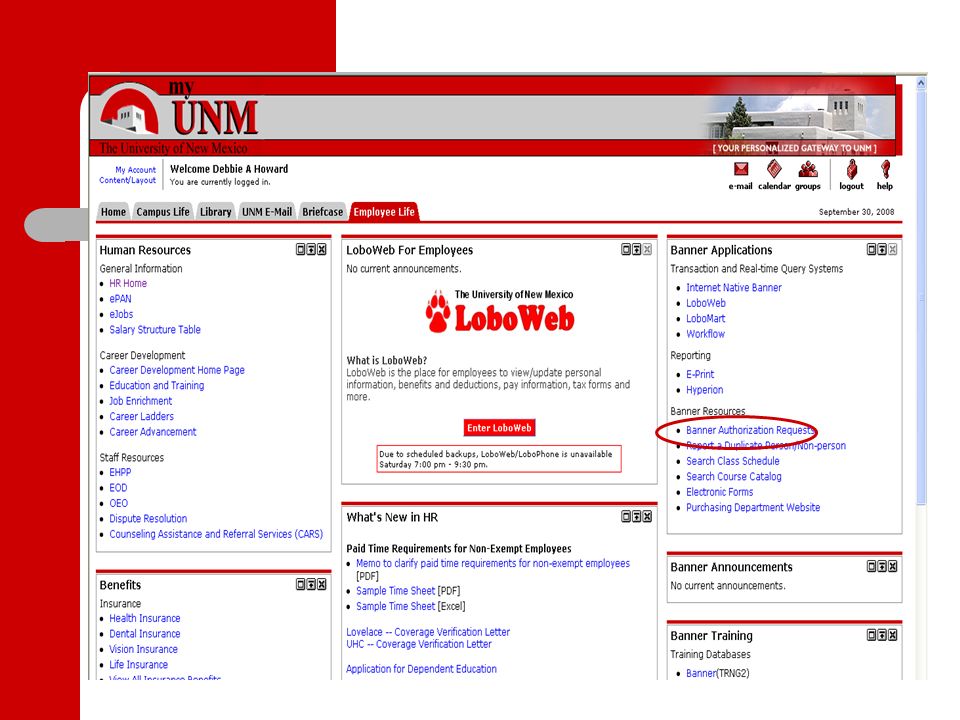Open the Search Course Catalog link
Image resolution: width=960 pixels, height=720 pixels.
point(733,476)
